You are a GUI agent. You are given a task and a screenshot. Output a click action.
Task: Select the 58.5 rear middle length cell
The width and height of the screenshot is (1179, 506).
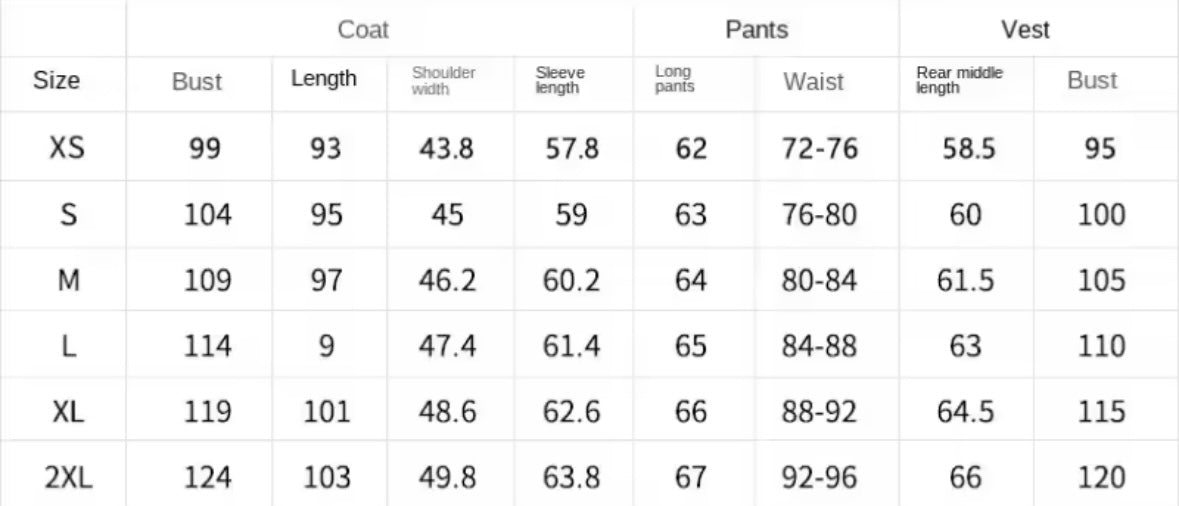(x=968, y=149)
